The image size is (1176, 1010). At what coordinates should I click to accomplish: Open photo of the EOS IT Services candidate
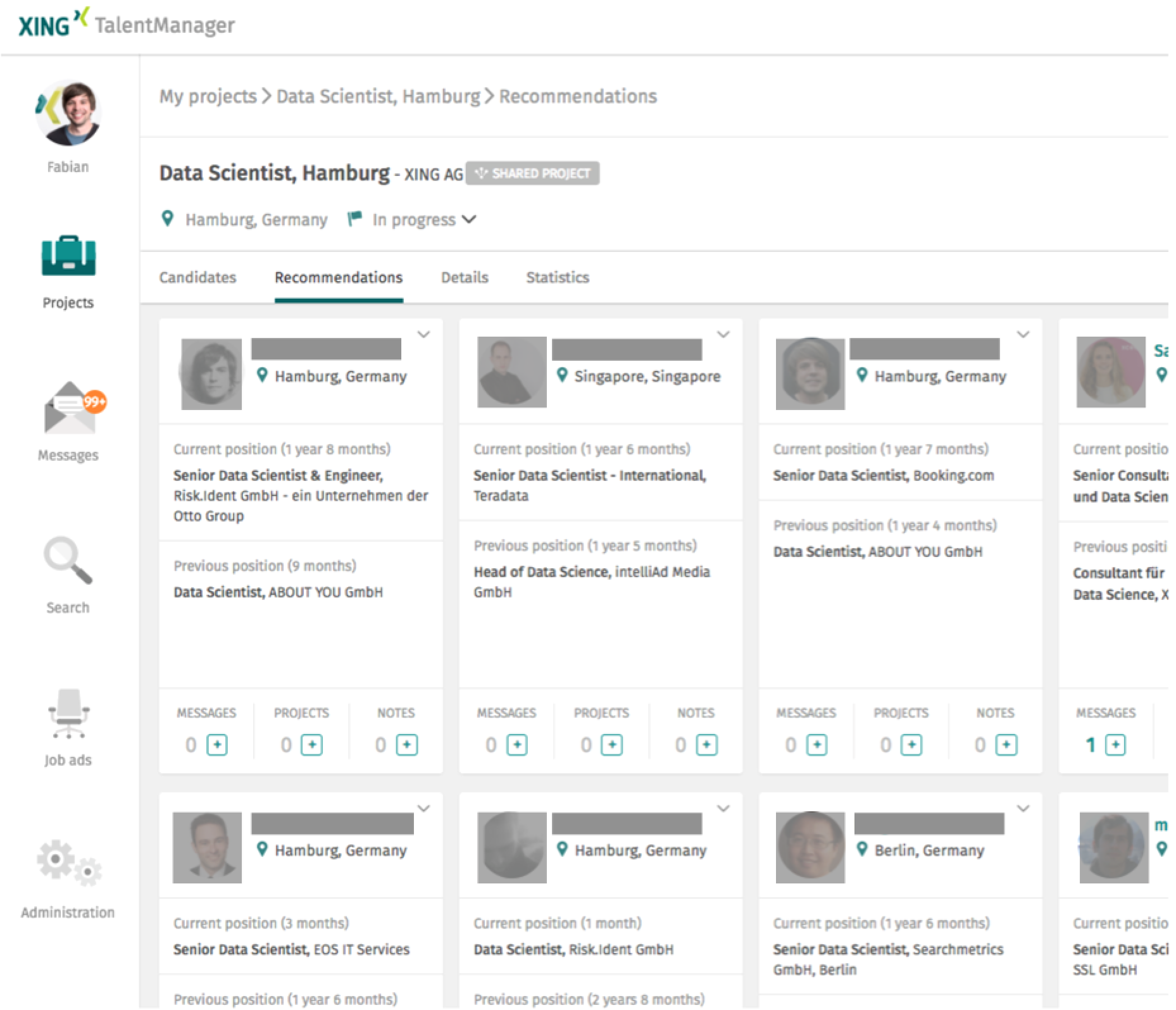(x=207, y=847)
